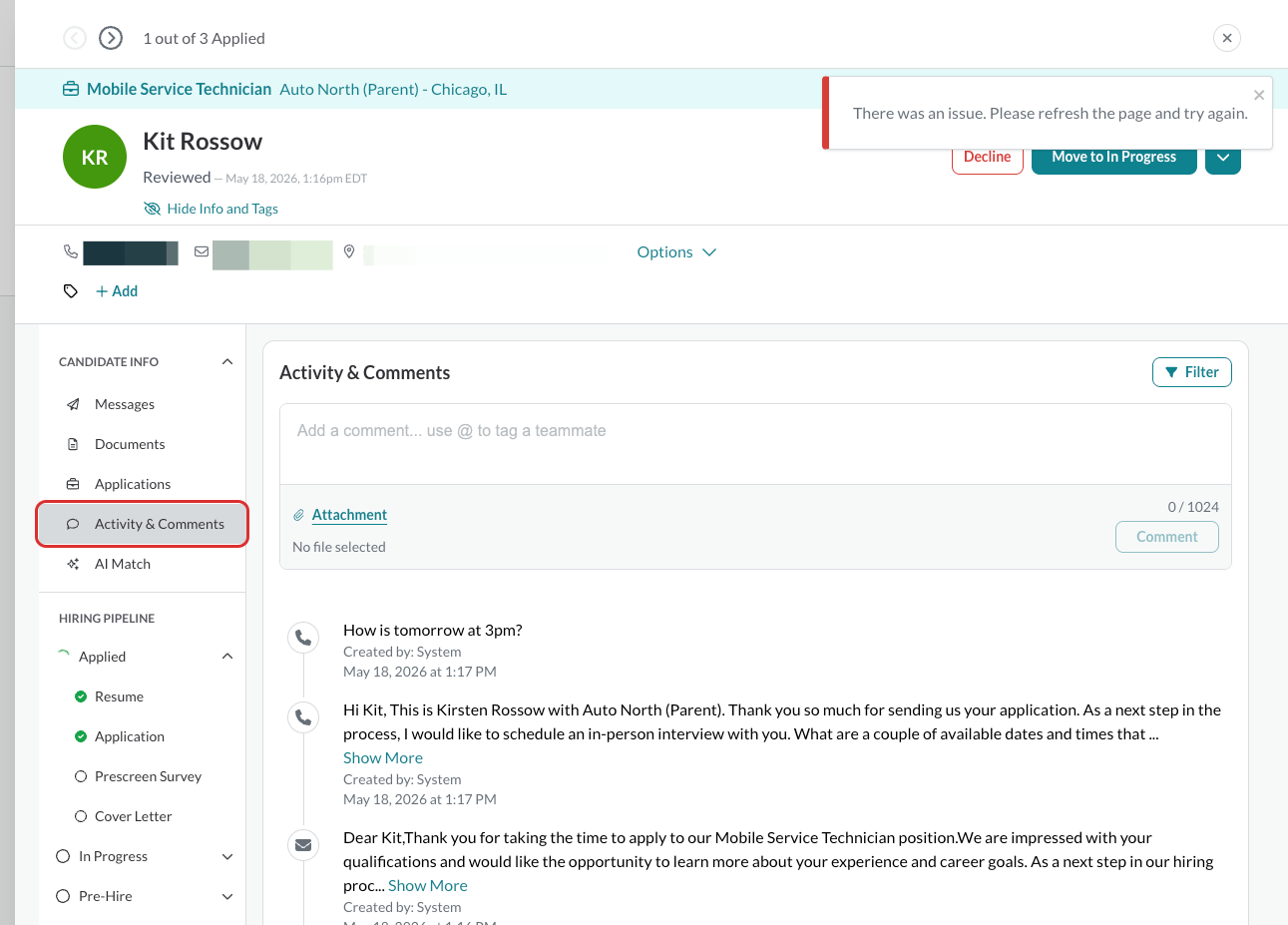Attach a file via Attachment link
Viewport: 1288px width, 925px height.
(349, 515)
